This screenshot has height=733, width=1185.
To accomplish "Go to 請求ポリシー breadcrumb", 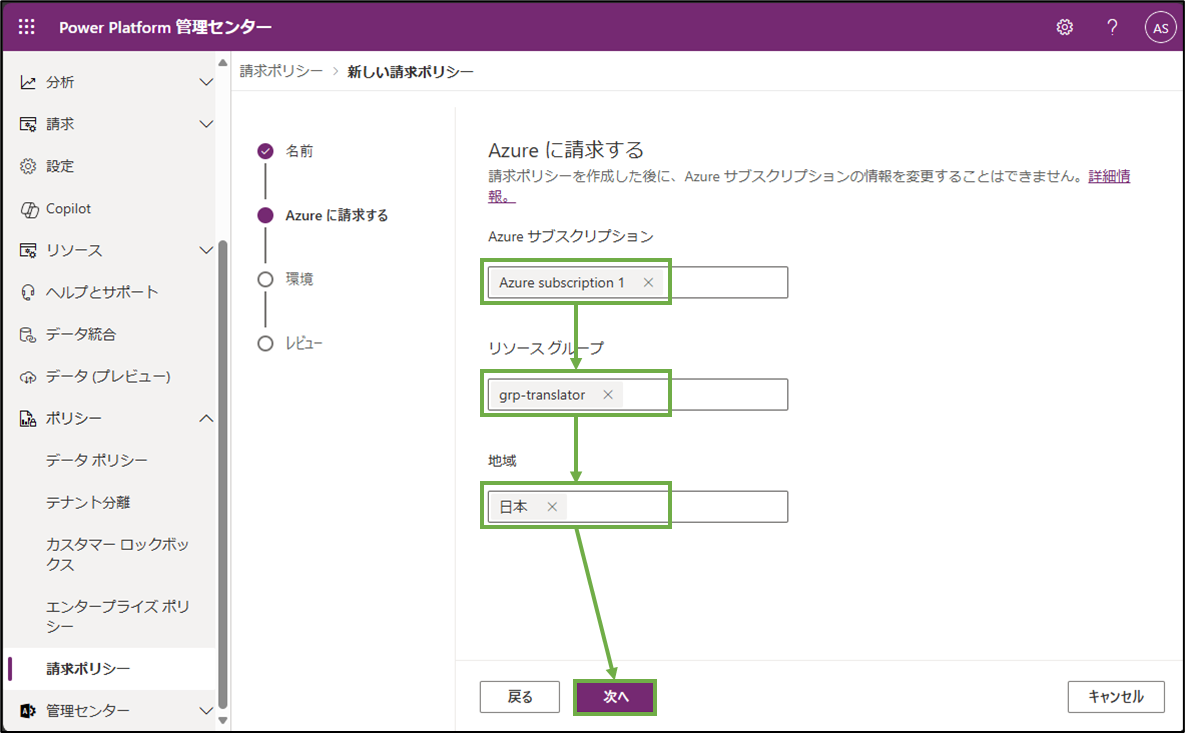I will click(281, 71).
